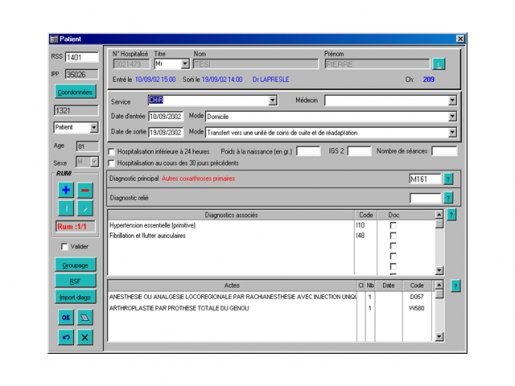Select the Fibrillation et flutter auriculaires row
The height and width of the screenshot is (386, 515).
click(231, 236)
